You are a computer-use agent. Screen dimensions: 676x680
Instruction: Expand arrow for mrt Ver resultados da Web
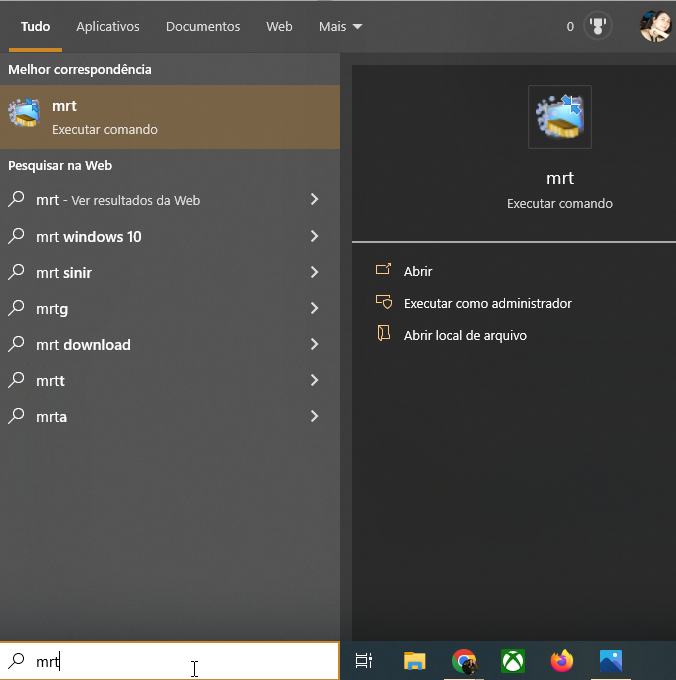(314, 199)
